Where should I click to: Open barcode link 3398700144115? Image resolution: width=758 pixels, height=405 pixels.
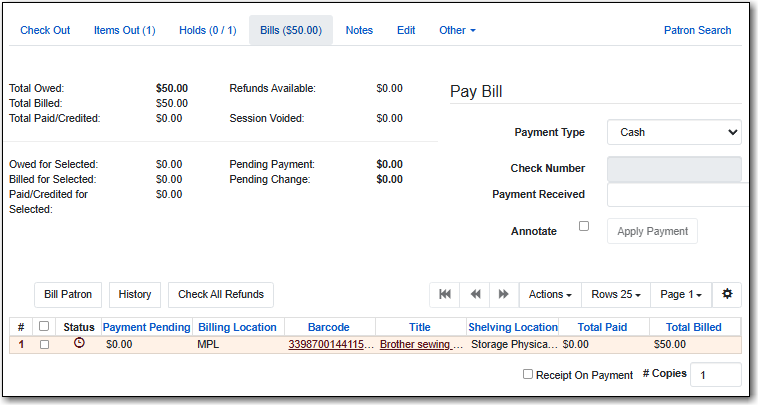331,345
